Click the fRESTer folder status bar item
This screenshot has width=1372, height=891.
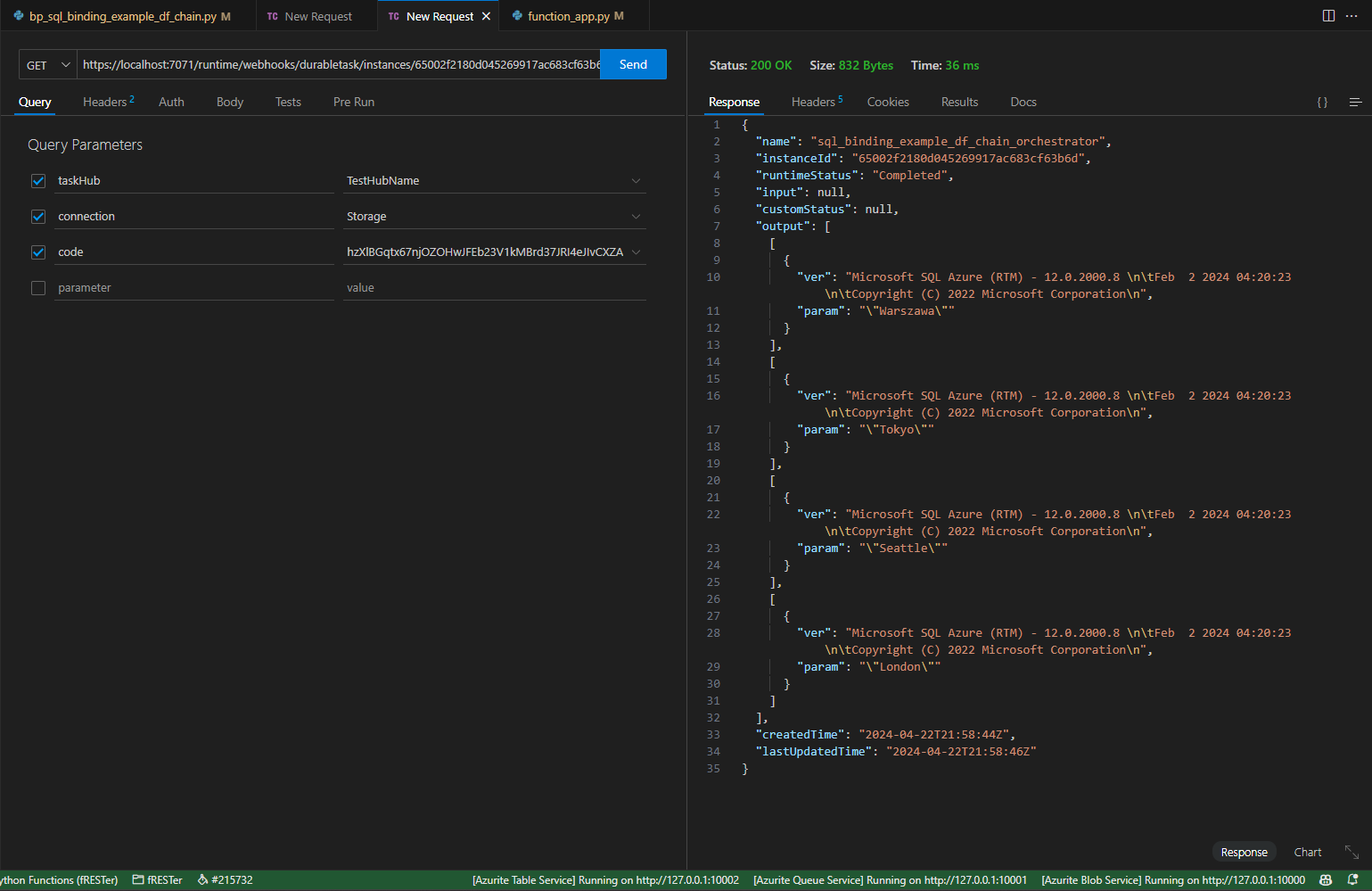158,879
